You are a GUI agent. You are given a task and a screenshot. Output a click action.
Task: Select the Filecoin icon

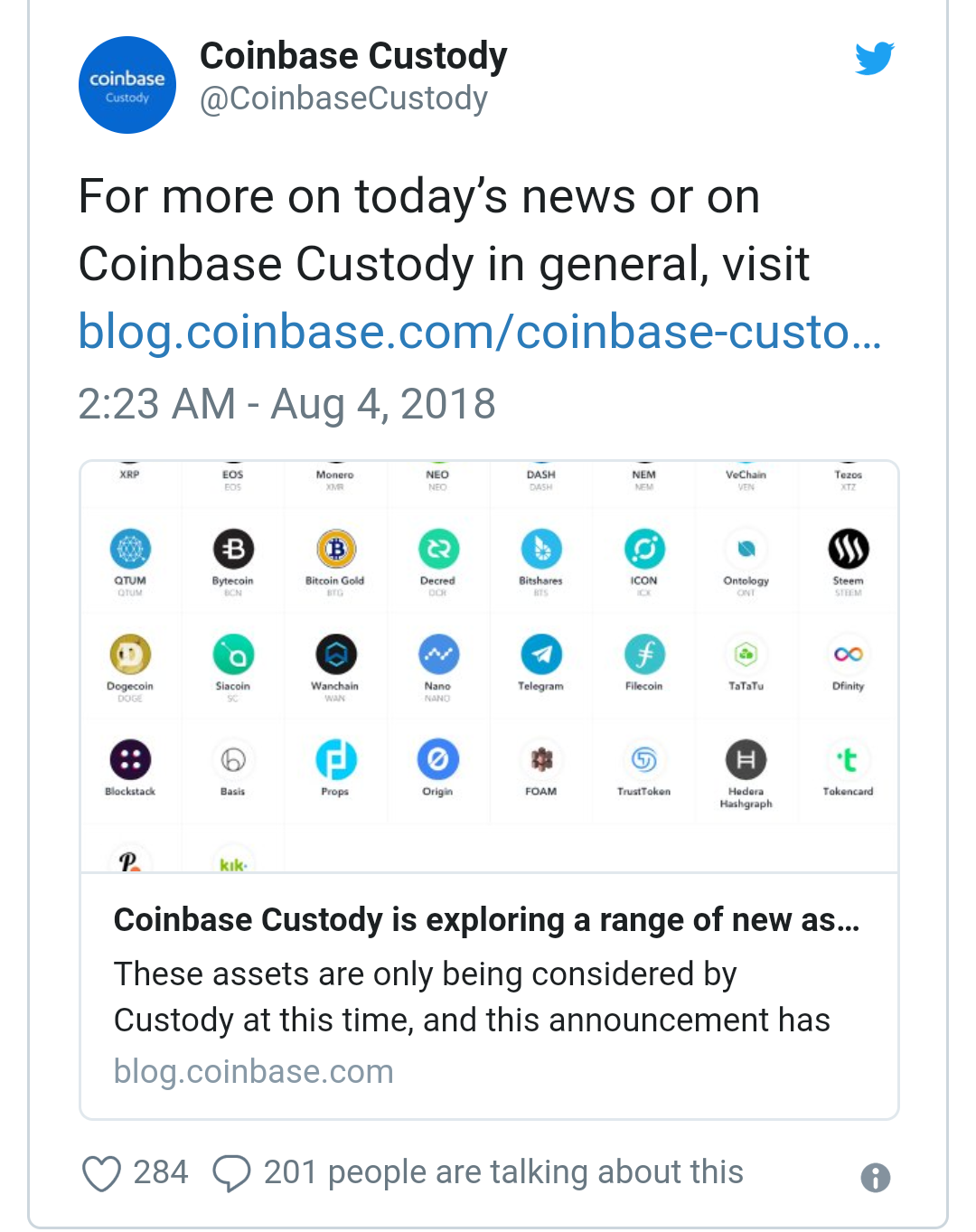click(643, 654)
